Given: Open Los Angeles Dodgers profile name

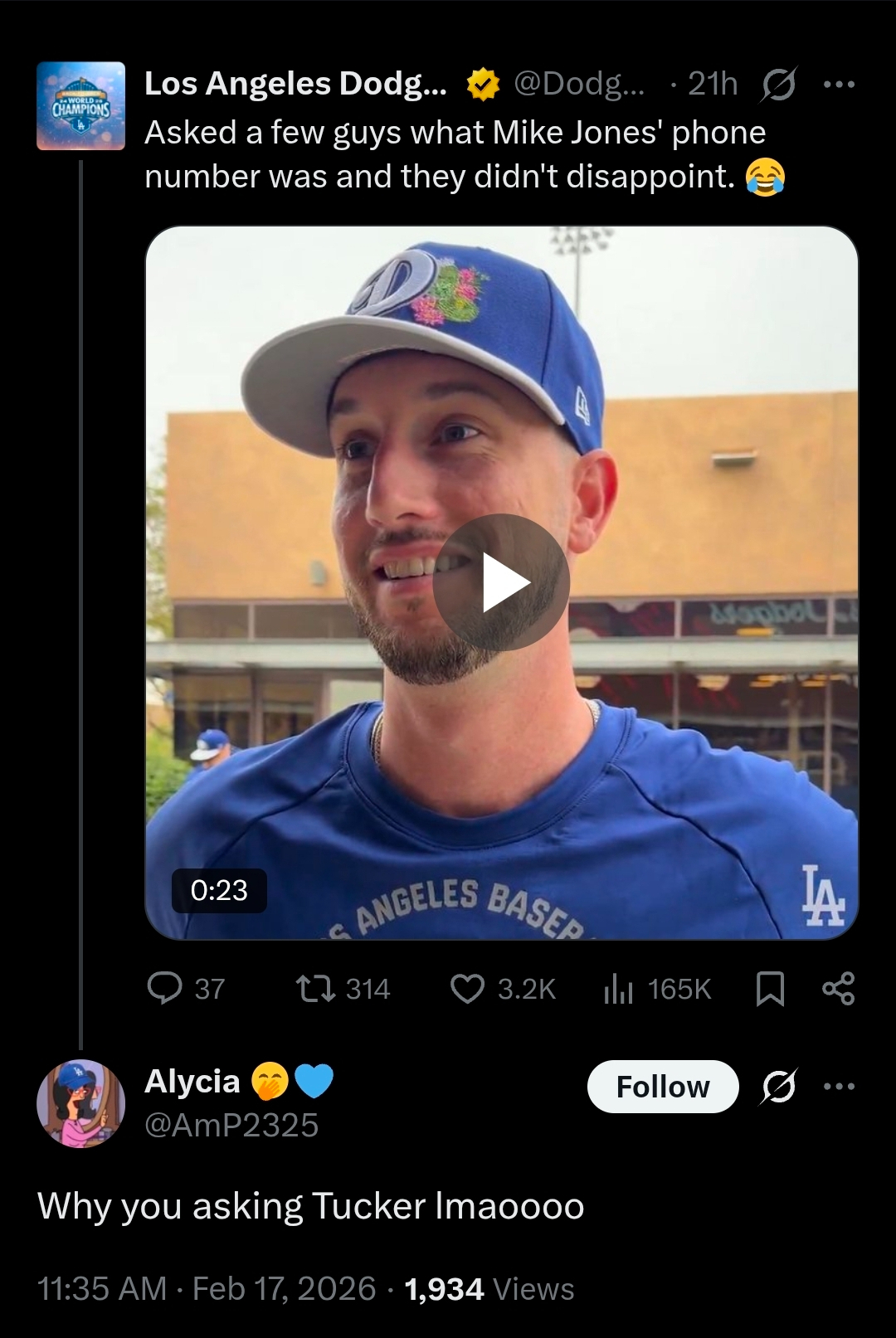Looking at the screenshot, I should (295, 84).
